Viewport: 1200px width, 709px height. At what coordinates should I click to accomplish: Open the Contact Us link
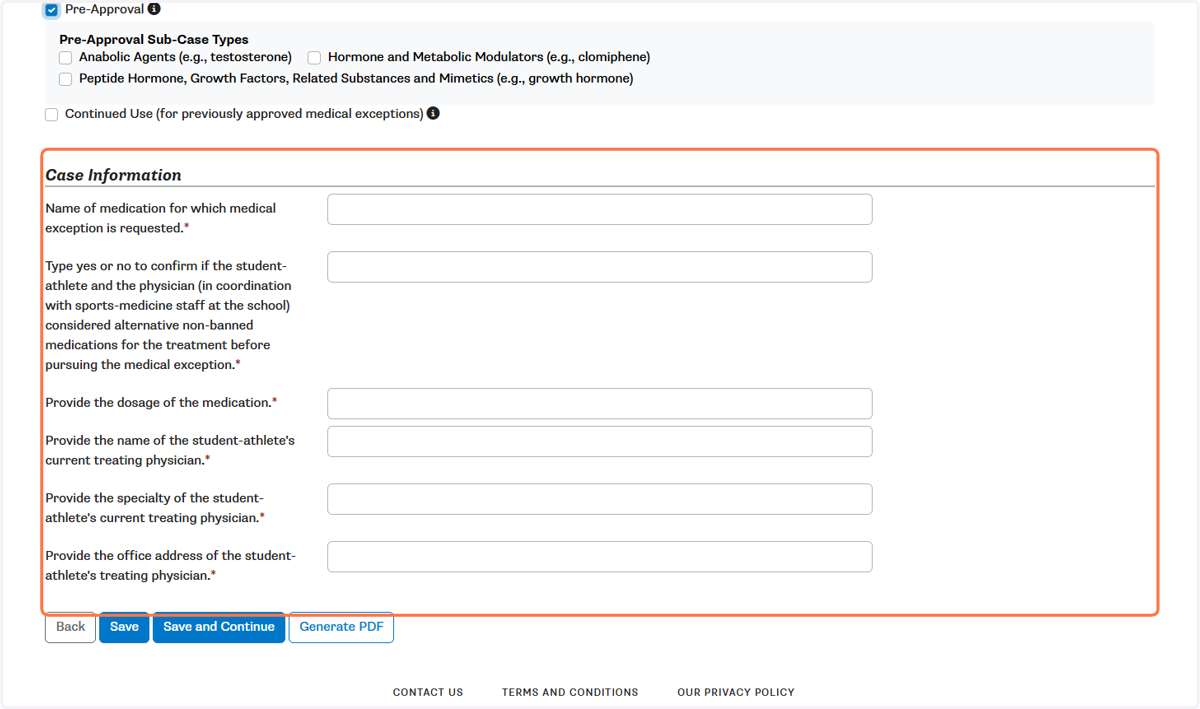(x=428, y=692)
